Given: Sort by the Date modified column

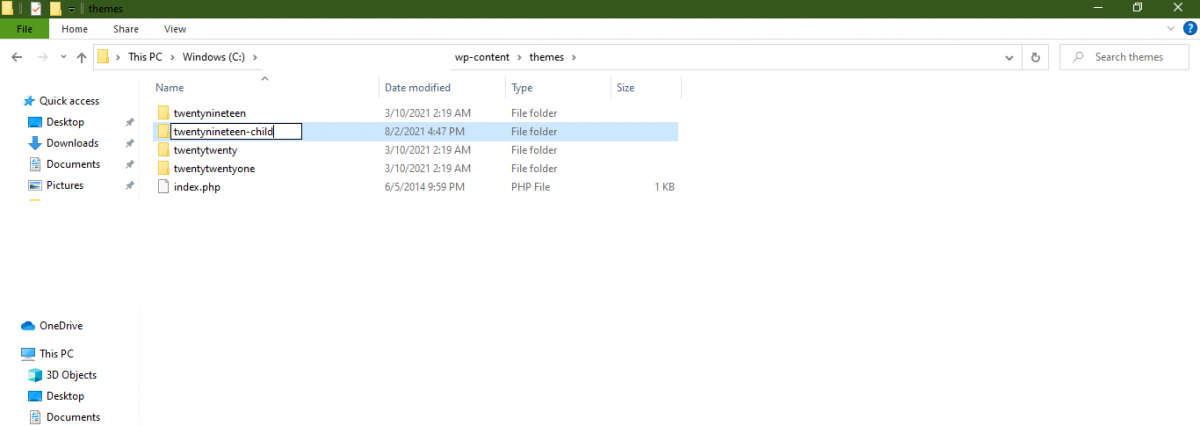Looking at the screenshot, I should point(417,88).
